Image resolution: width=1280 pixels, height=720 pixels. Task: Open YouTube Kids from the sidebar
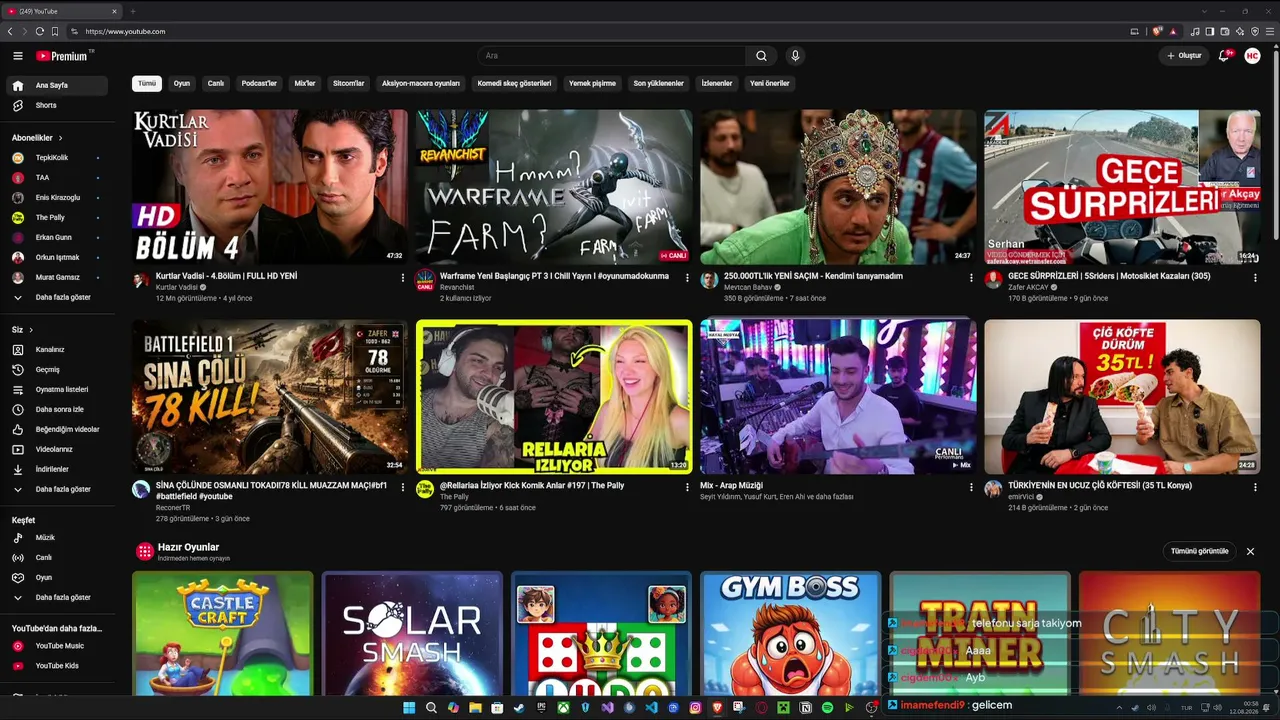coord(58,665)
